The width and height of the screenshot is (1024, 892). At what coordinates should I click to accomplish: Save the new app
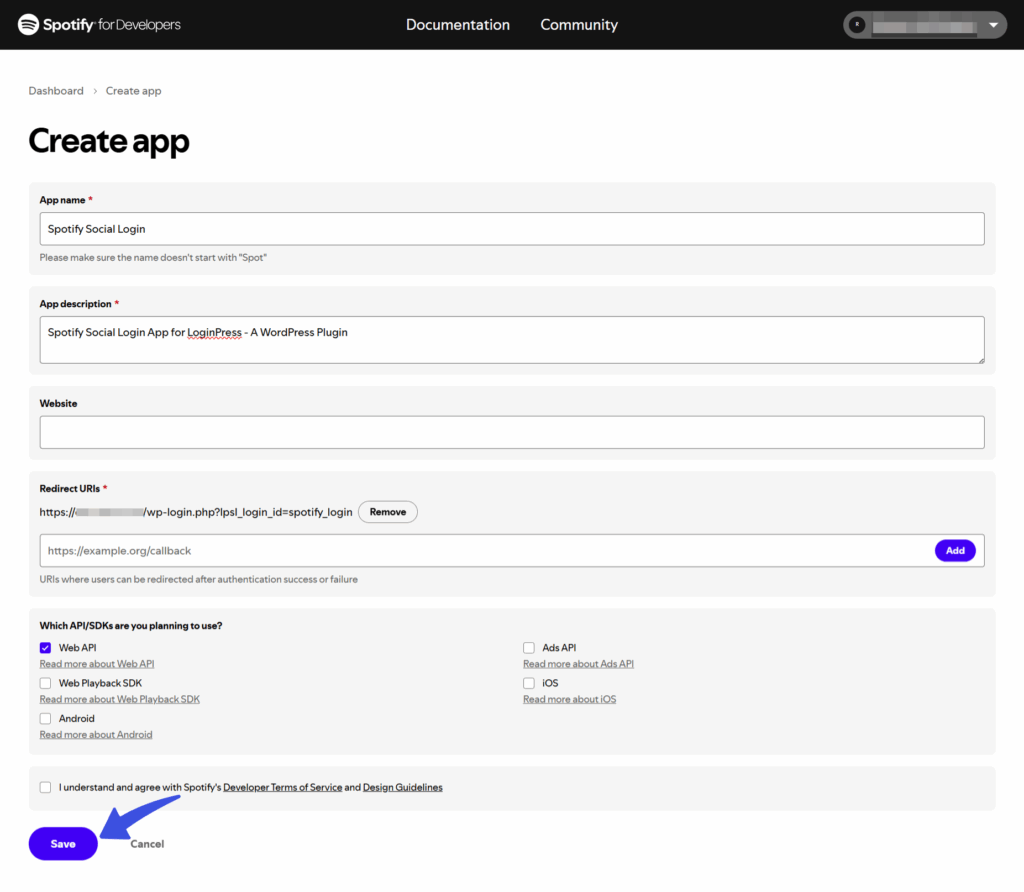[x=63, y=844]
